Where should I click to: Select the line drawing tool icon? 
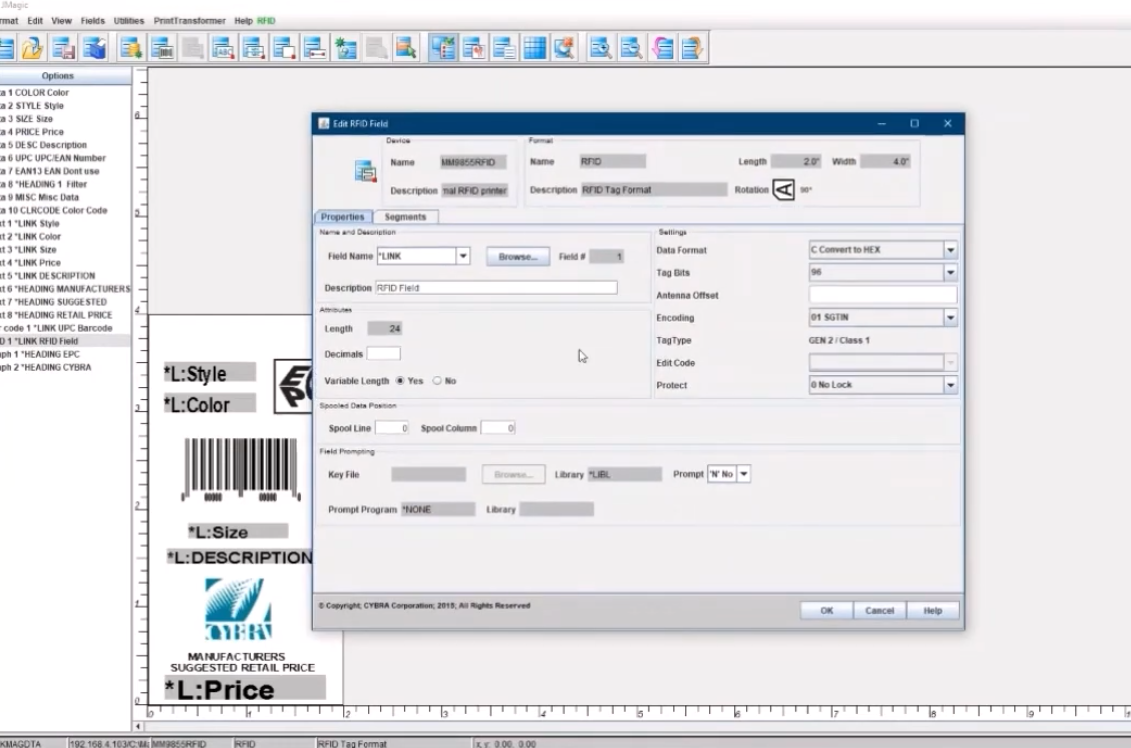click(x=315, y=48)
